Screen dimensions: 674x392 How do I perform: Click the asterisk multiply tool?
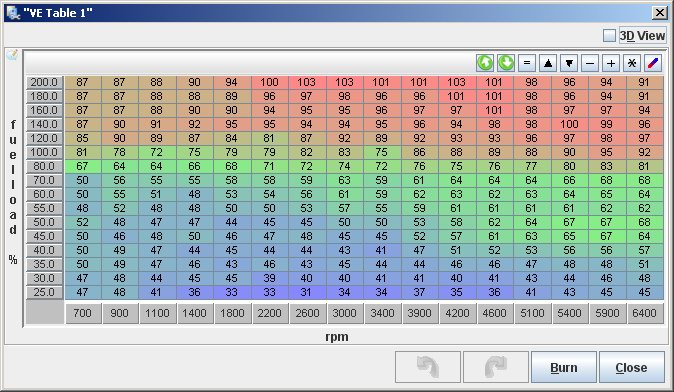click(x=632, y=63)
